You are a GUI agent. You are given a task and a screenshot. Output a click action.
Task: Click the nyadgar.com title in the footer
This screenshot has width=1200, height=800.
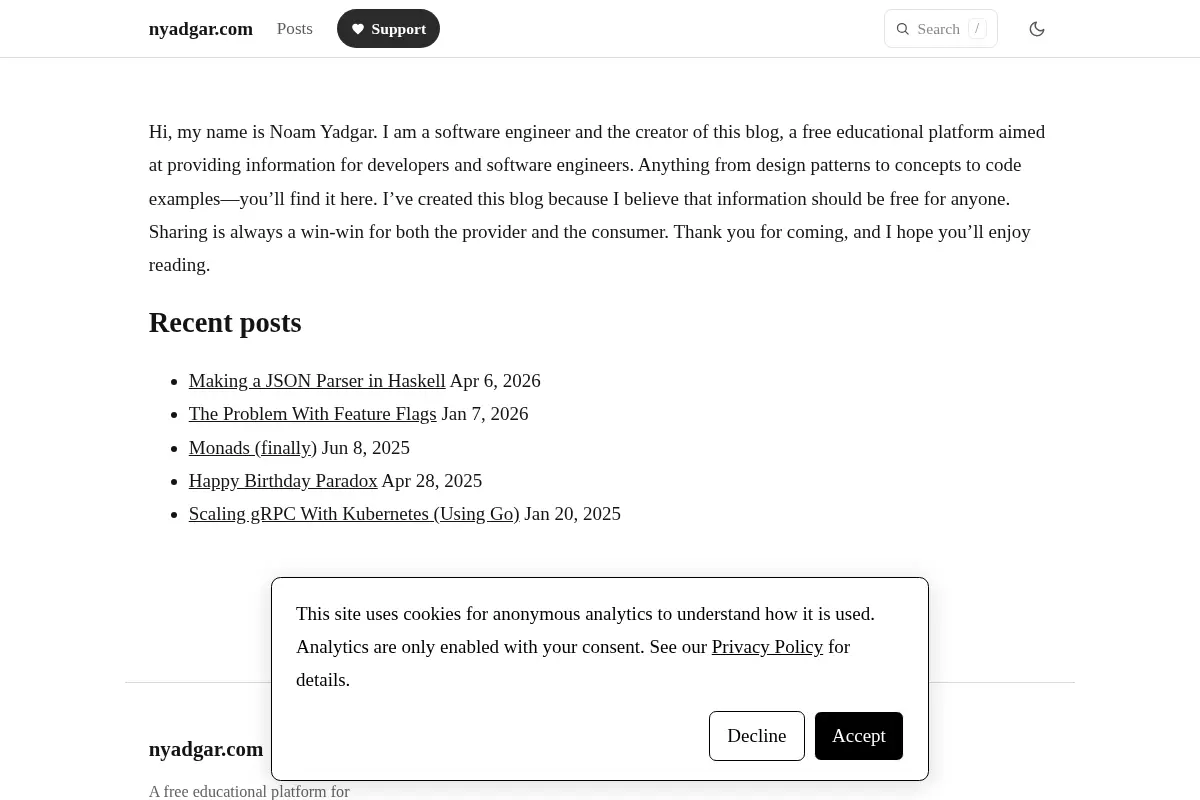[x=206, y=749]
